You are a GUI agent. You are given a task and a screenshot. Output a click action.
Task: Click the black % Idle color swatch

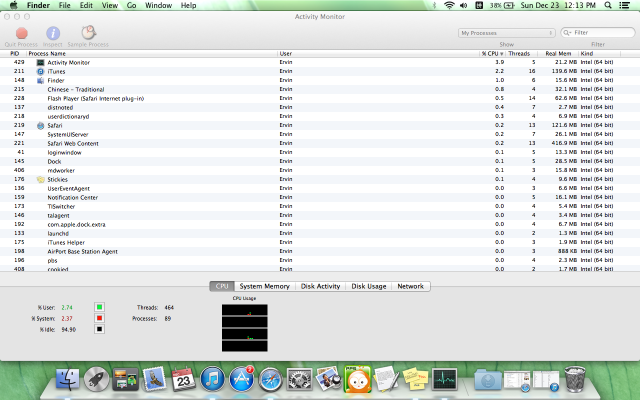tap(99, 329)
